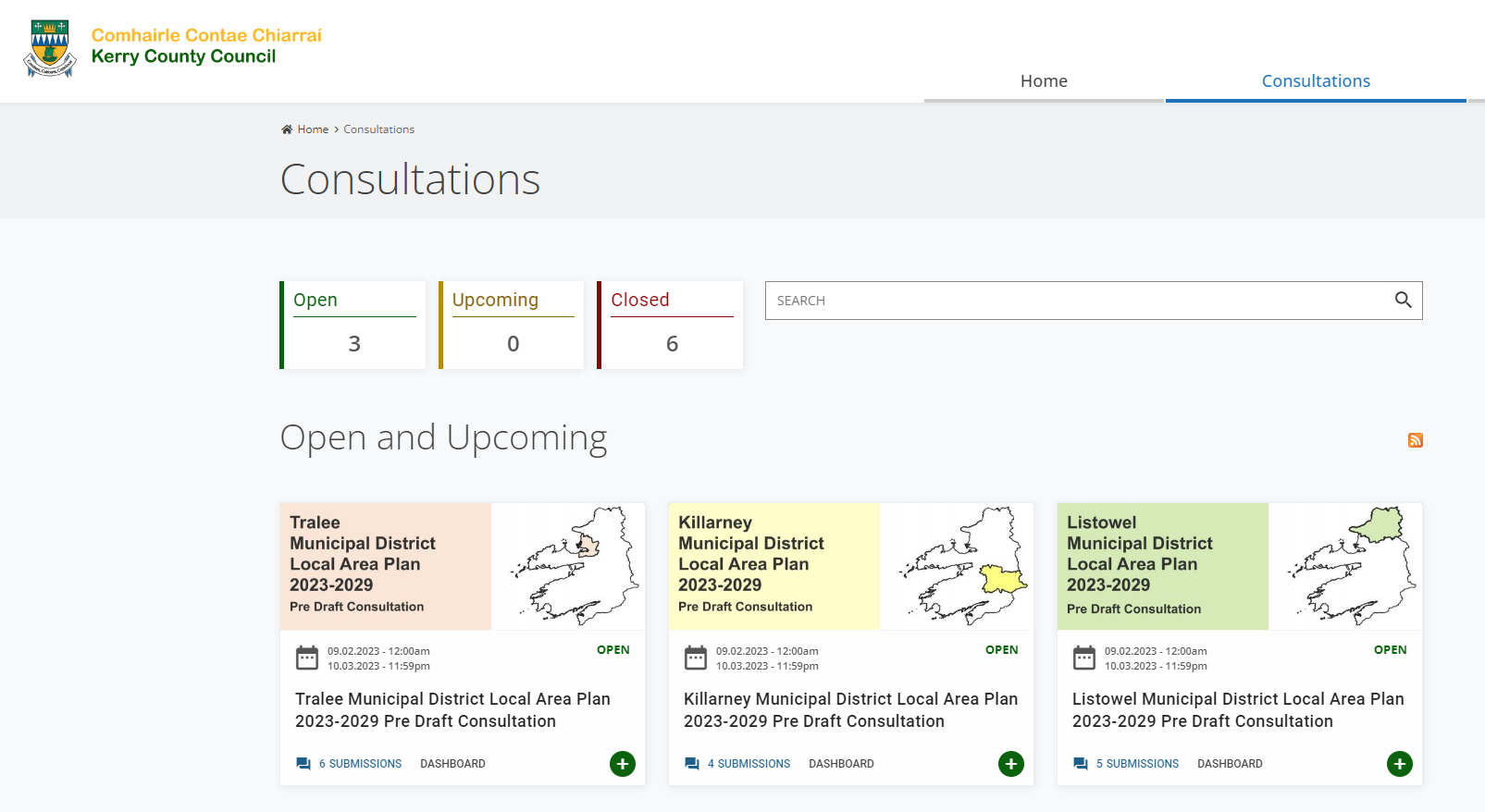Filter by Upcoming consultations tile
This screenshot has width=1485, height=812.
pyautogui.click(x=512, y=325)
